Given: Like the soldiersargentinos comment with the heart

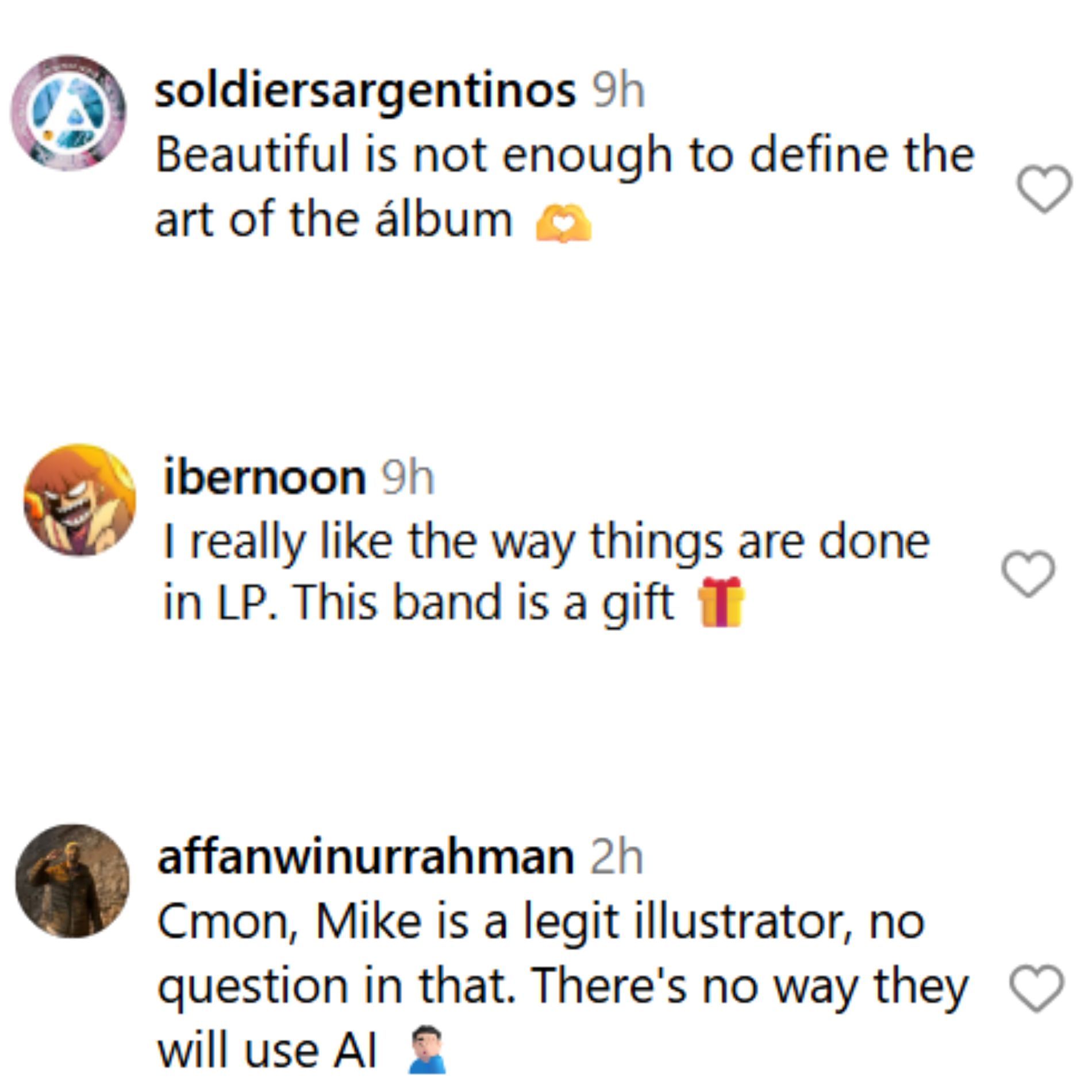Looking at the screenshot, I should tap(1044, 188).
